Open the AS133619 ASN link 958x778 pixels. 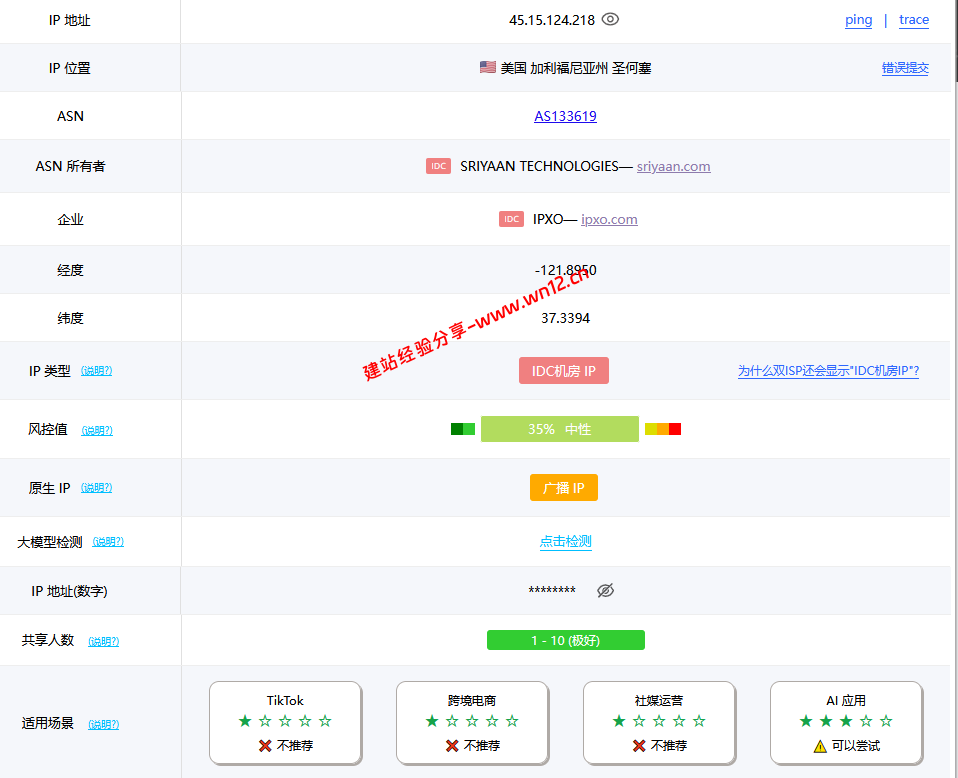[x=565, y=116]
